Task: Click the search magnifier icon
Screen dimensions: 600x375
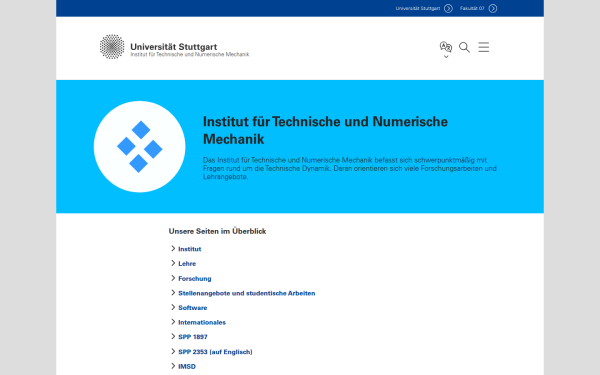Action: 465,47
